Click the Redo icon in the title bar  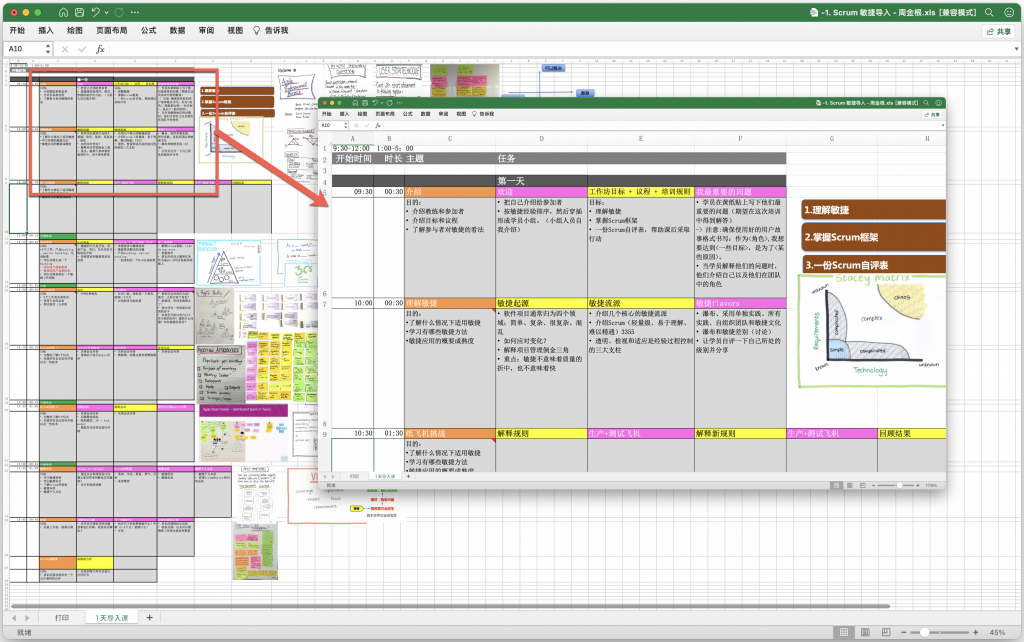coord(119,13)
